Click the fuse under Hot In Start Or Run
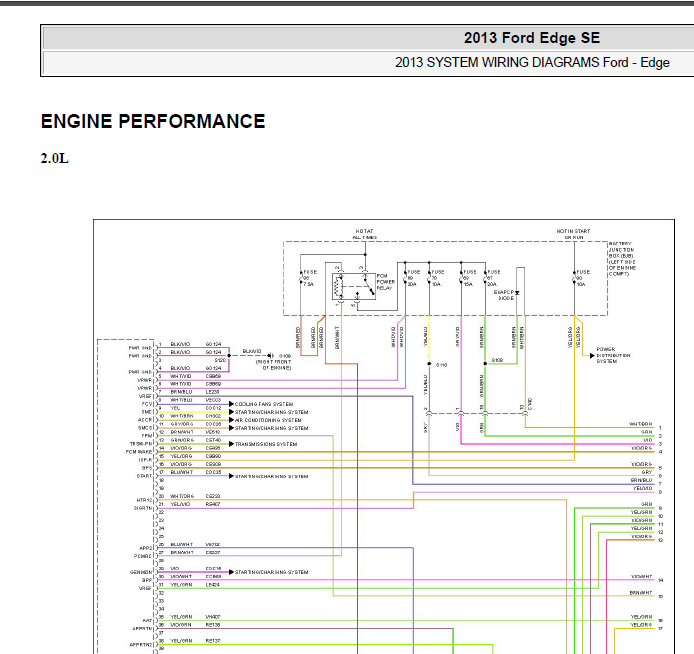The image size is (694, 654). pyautogui.click(x=574, y=278)
